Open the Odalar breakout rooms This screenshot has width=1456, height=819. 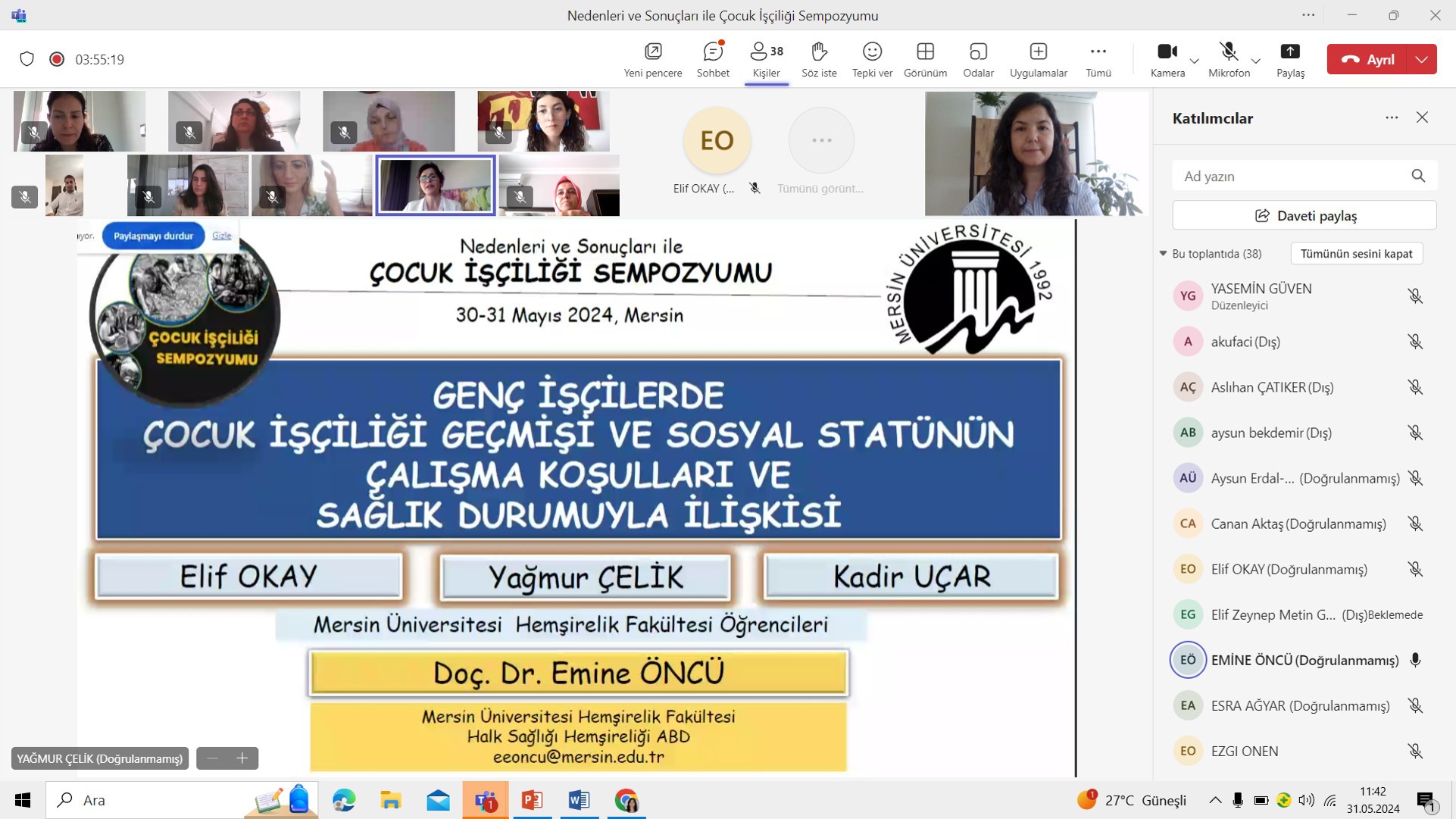pyautogui.click(x=978, y=59)
